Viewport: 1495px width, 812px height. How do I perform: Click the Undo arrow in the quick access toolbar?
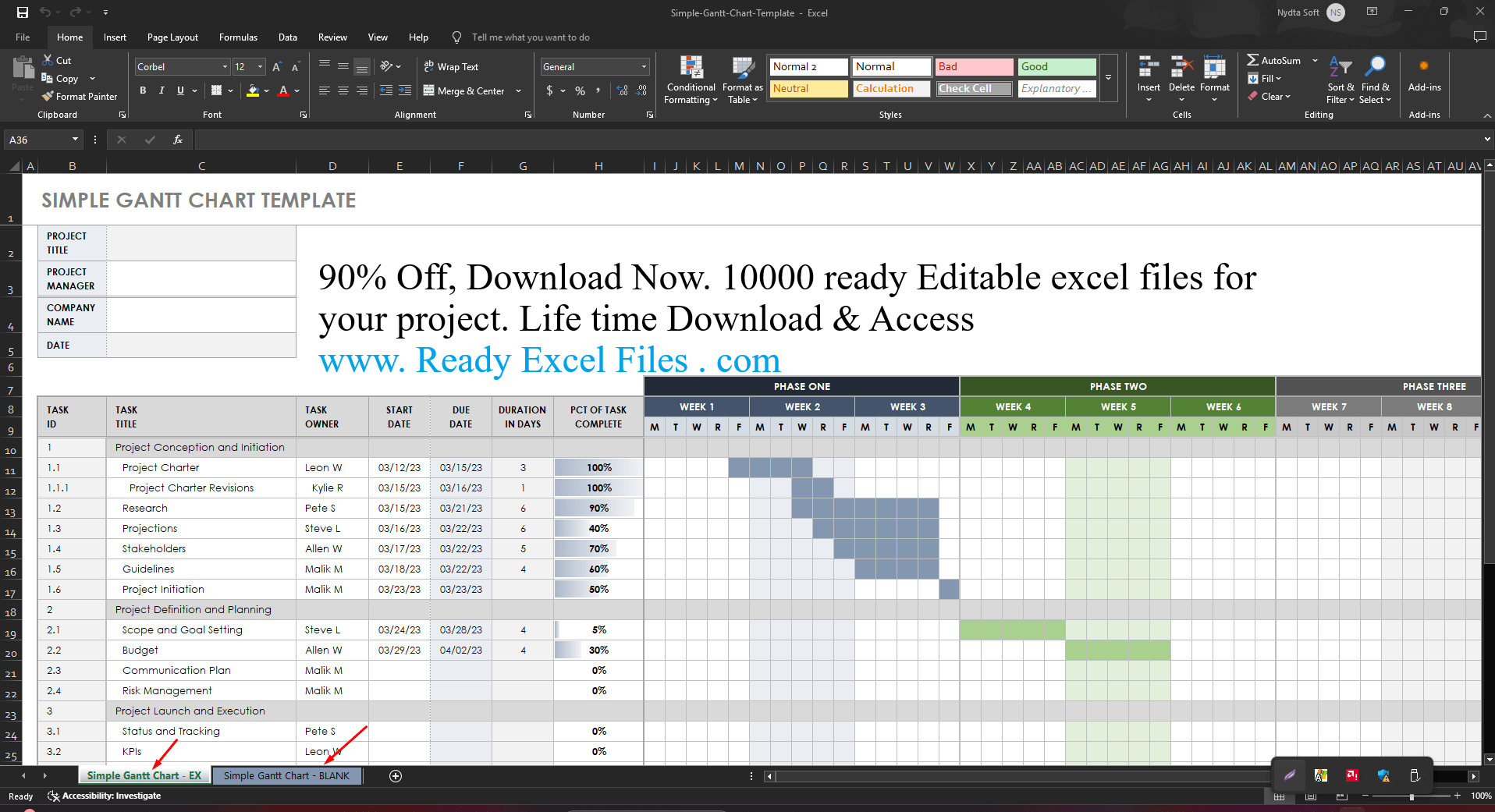[45, 12]
